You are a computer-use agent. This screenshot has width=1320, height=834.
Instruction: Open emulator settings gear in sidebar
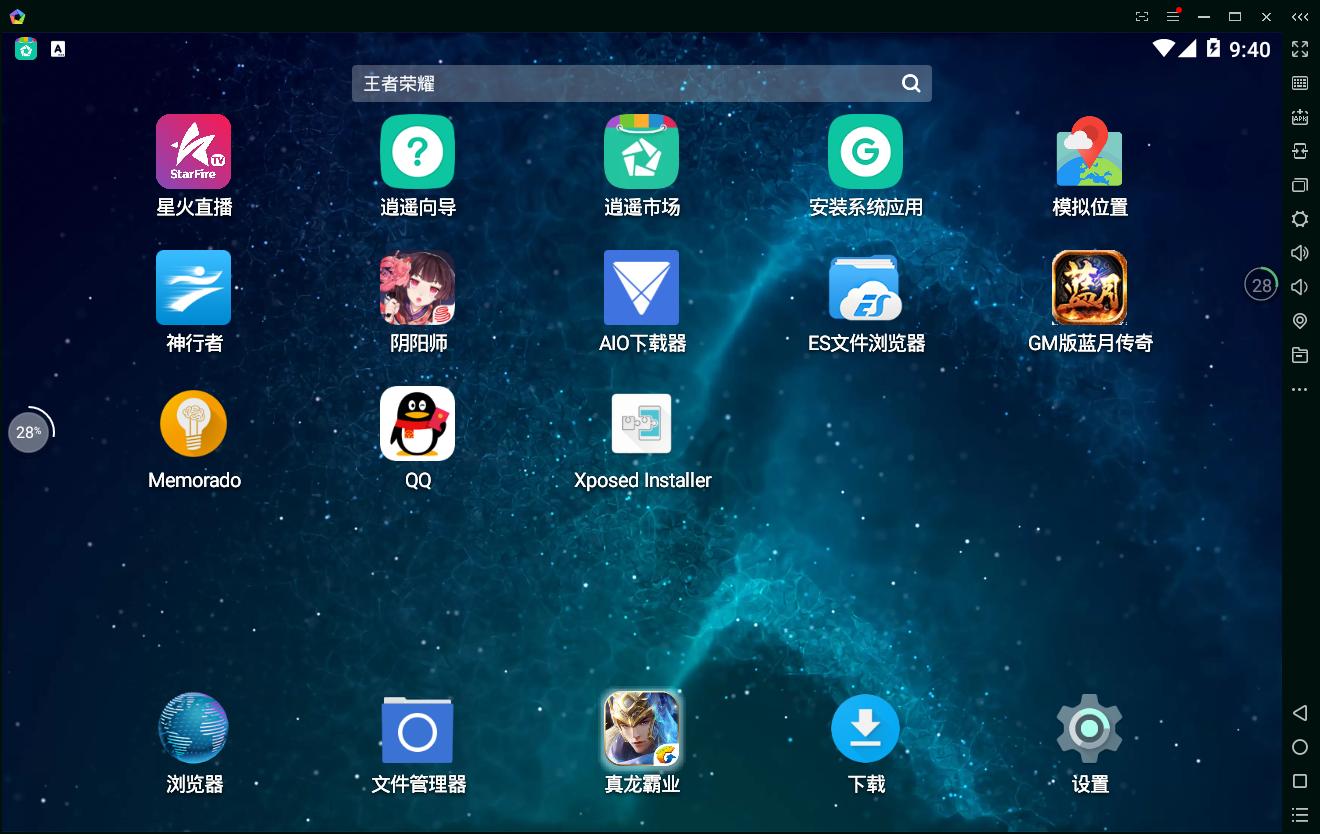[1300, 219]
